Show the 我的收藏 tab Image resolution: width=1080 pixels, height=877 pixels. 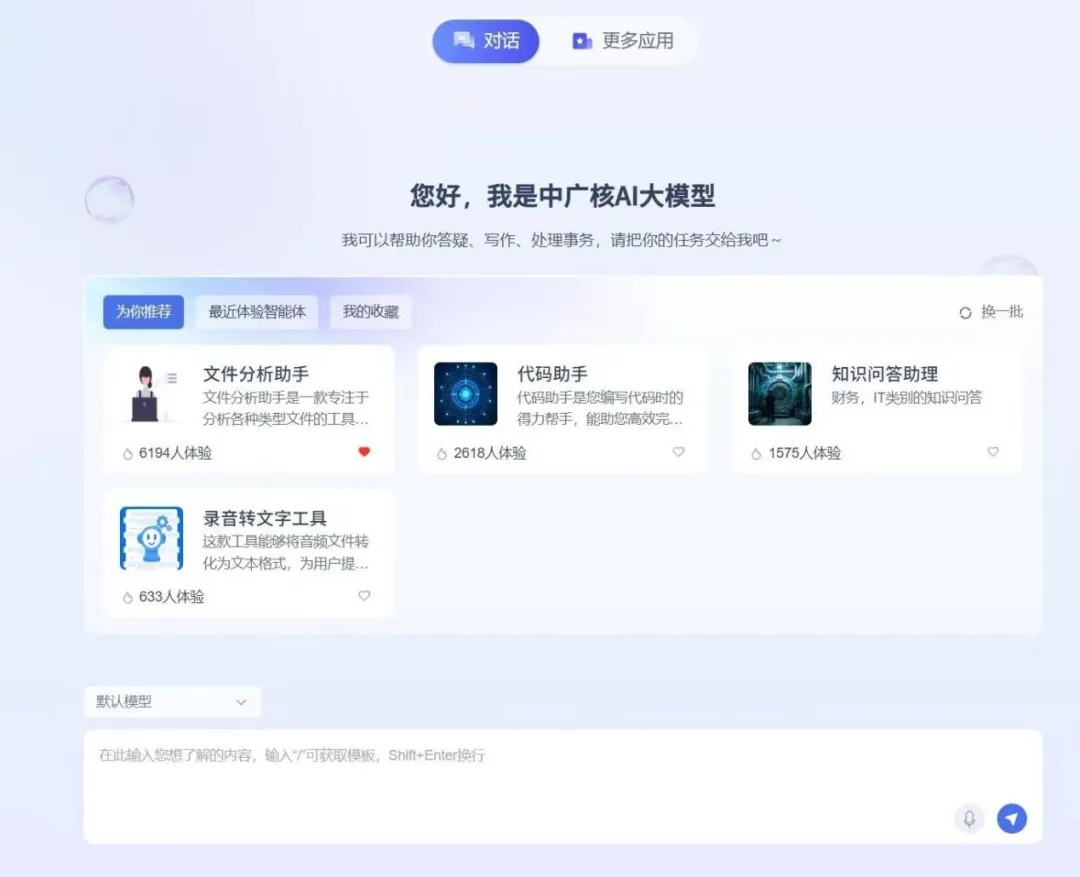(371, 312)
